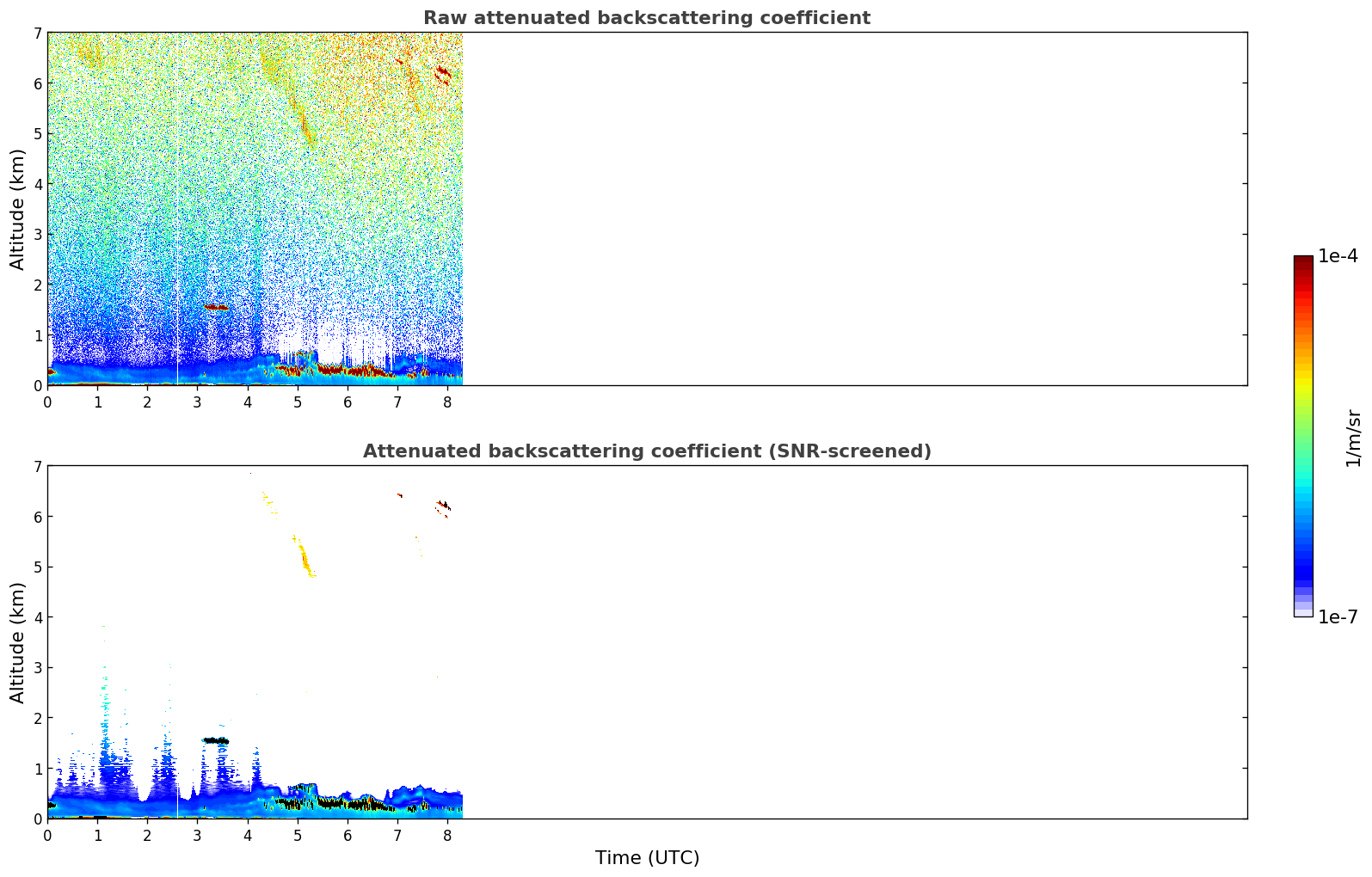The height and width of the screenshot is (877, 1372).
Task: Click the top plot's "Altitude (km)" label
Action: 18,209
